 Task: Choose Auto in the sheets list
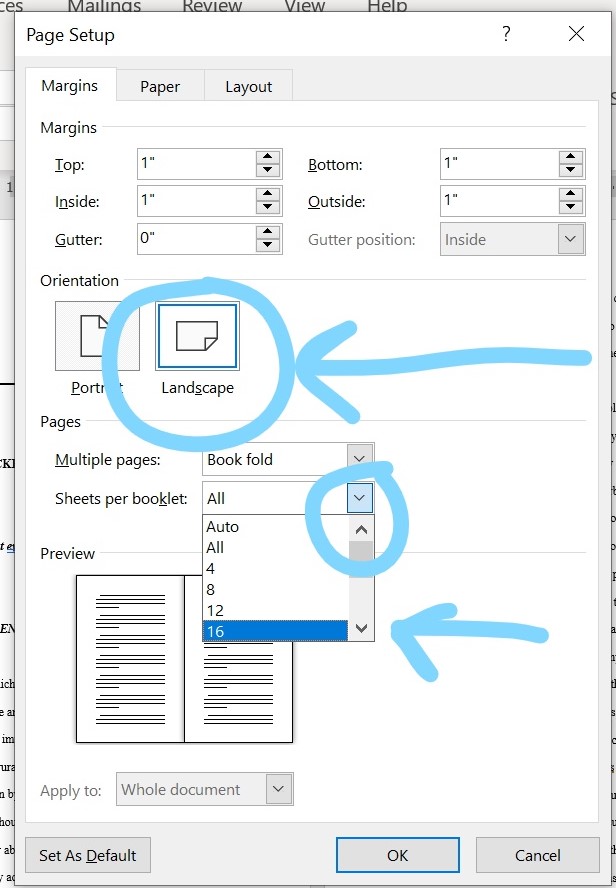coord(274,526)
